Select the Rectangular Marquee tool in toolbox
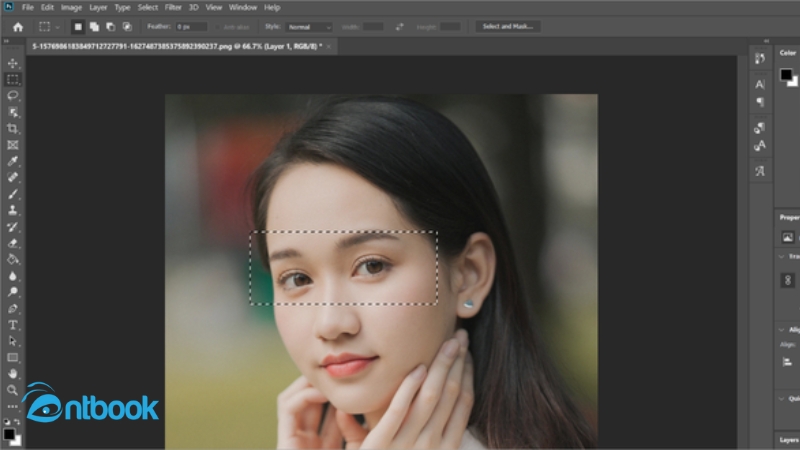Screen dimensions: 800x450 13,80
